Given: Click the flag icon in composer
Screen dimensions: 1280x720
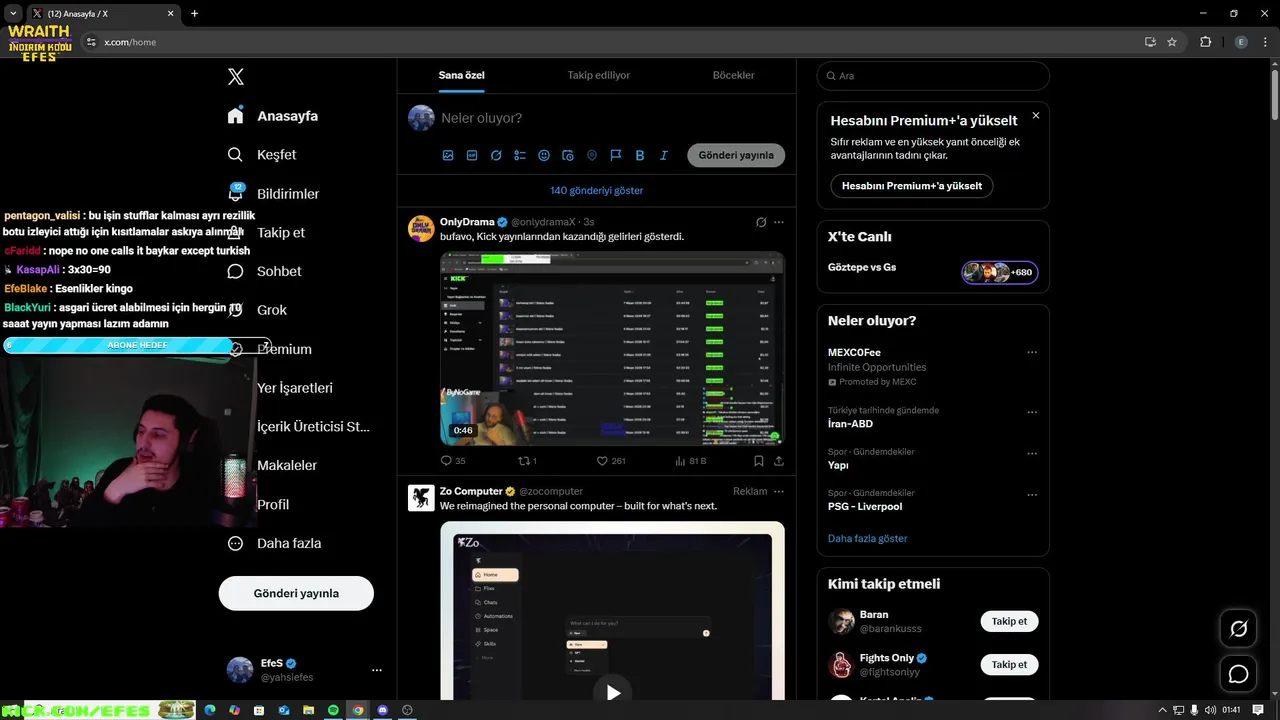Looking at the screenshot, I should [616, 155].
